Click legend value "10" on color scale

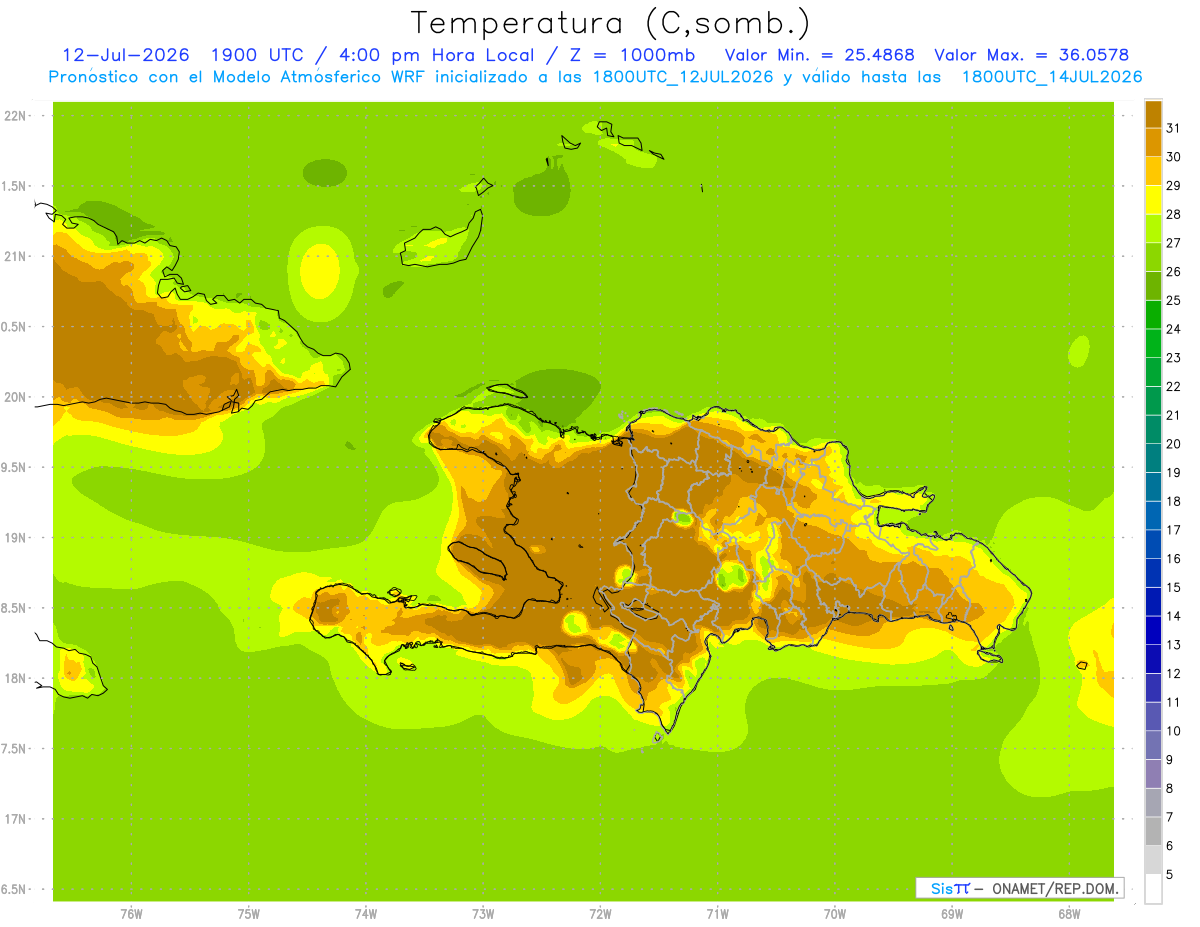pyautogui.click(x=1173, y=731)
